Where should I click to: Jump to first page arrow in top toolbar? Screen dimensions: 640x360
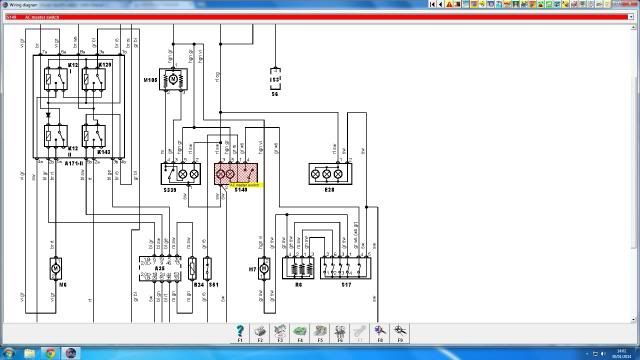433,4
